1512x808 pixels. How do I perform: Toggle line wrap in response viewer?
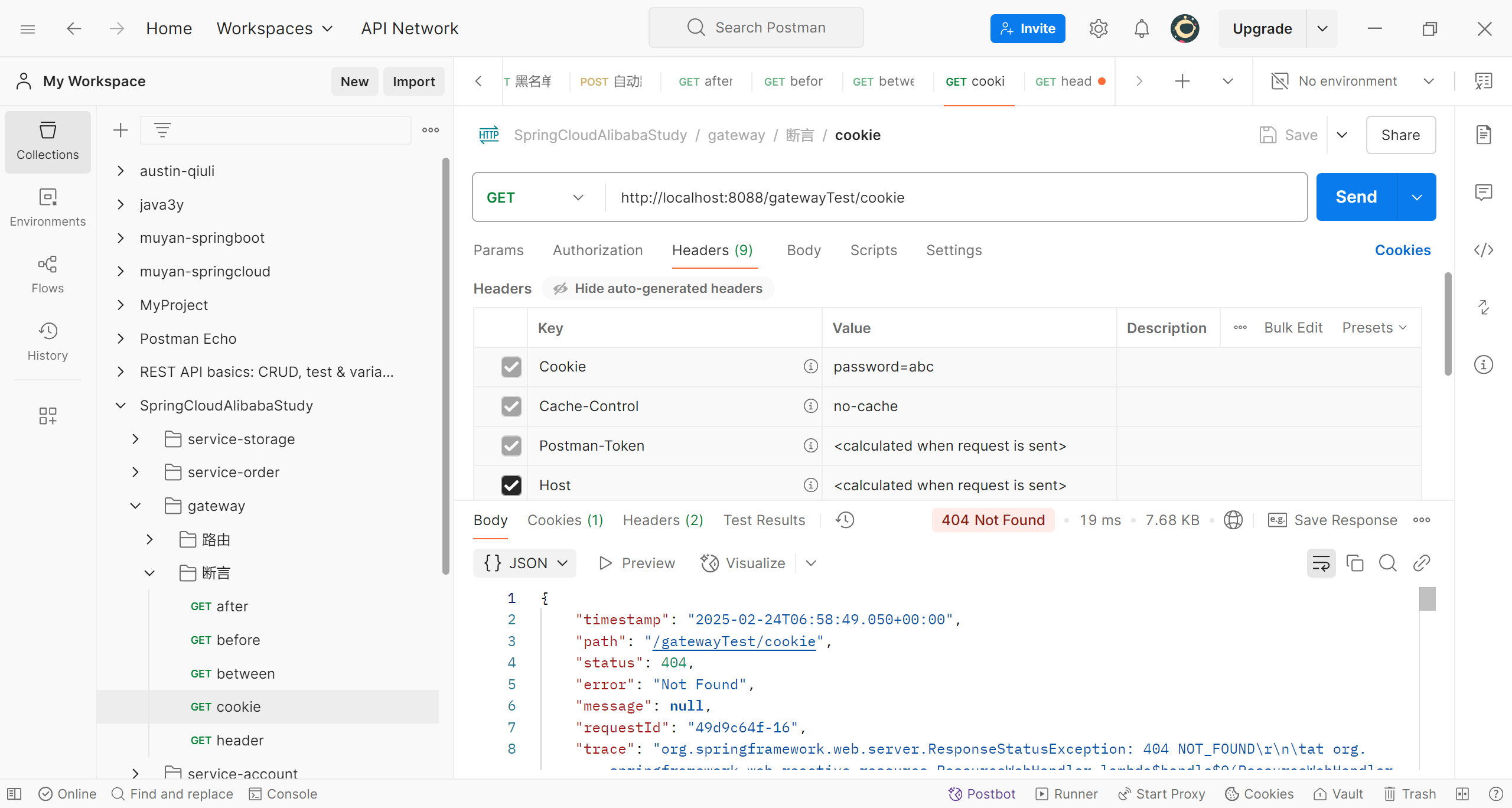pos(1321,563)
